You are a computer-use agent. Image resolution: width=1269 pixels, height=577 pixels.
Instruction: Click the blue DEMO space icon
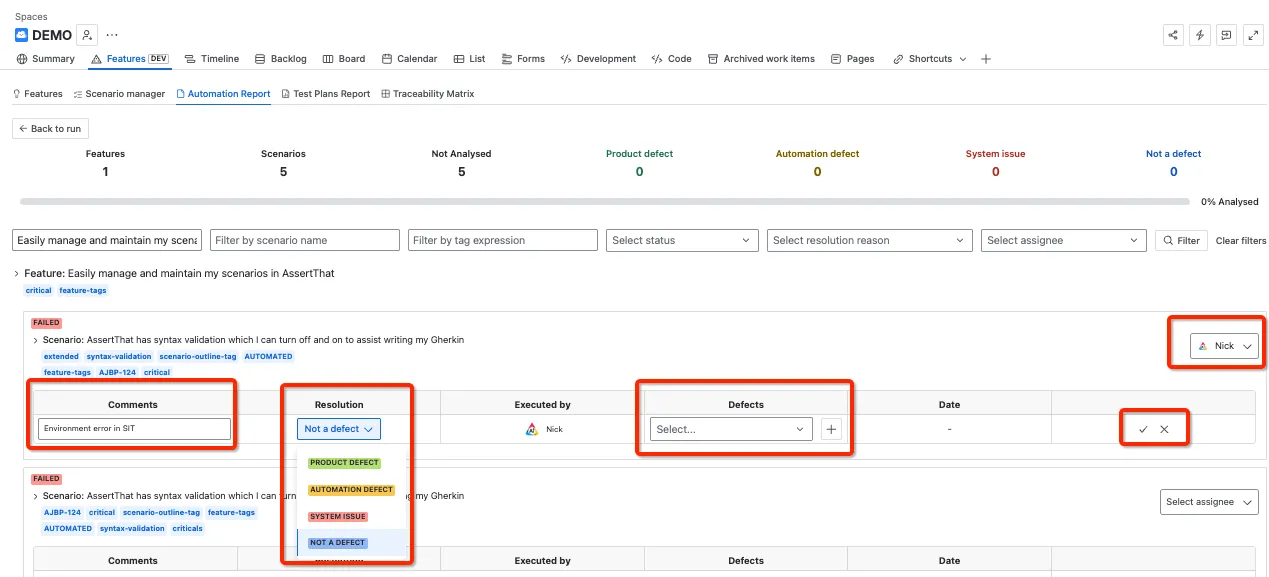pyautogui.click(x=21, y=35)
